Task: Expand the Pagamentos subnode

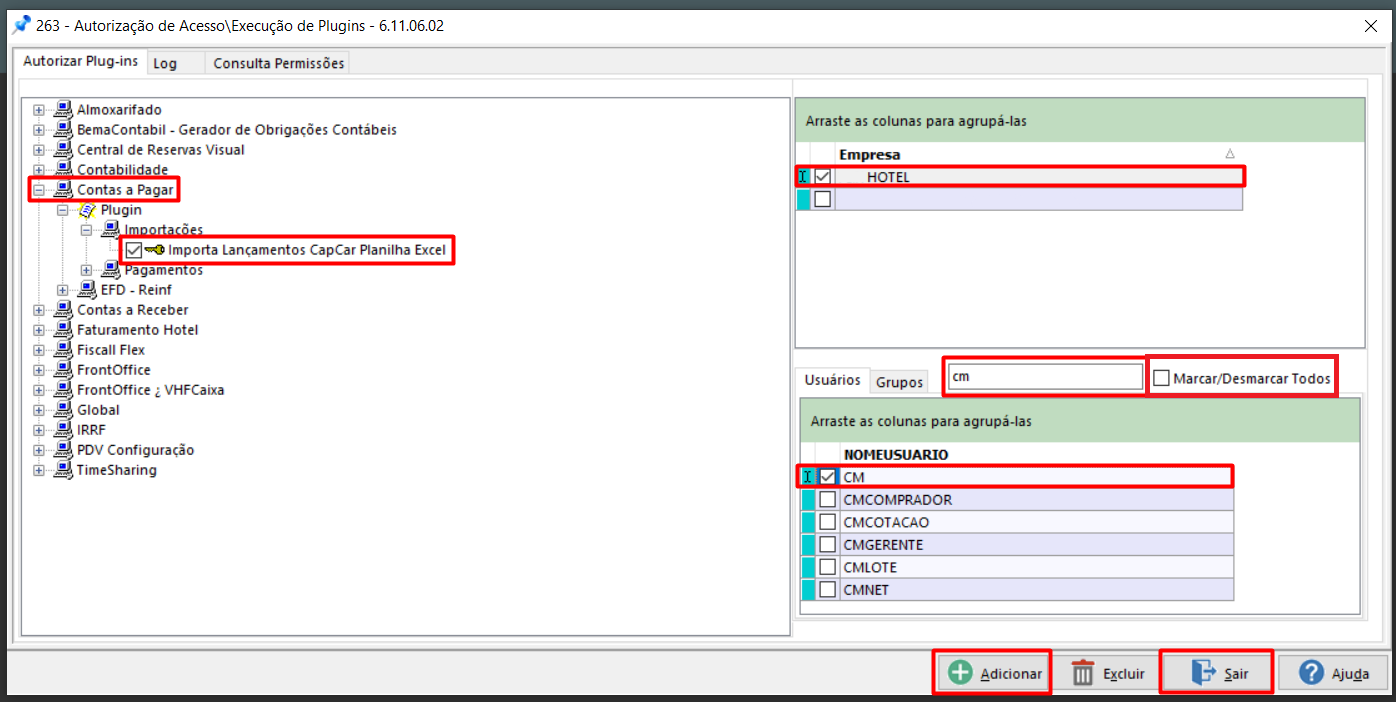Action: tap(86, 270)
